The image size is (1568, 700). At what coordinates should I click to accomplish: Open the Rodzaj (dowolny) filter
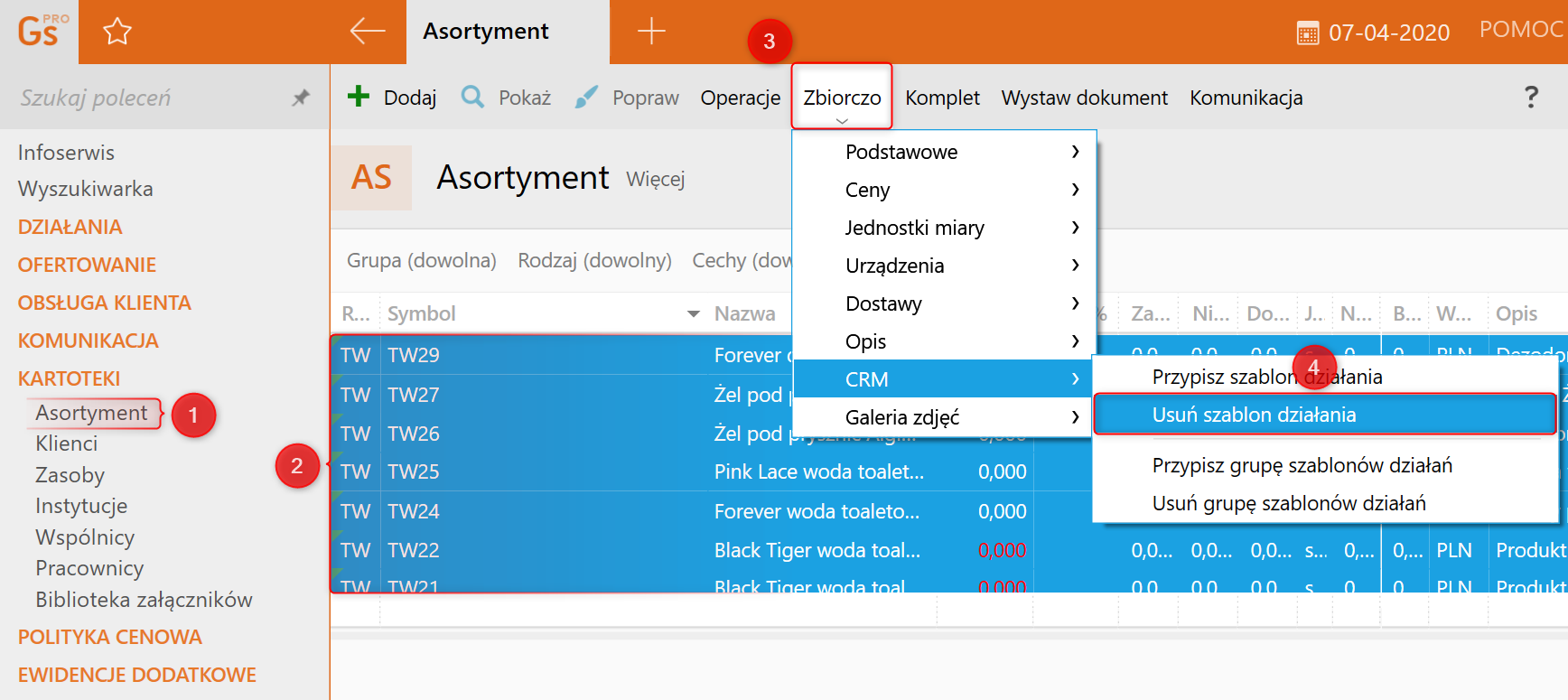point(594,260)
